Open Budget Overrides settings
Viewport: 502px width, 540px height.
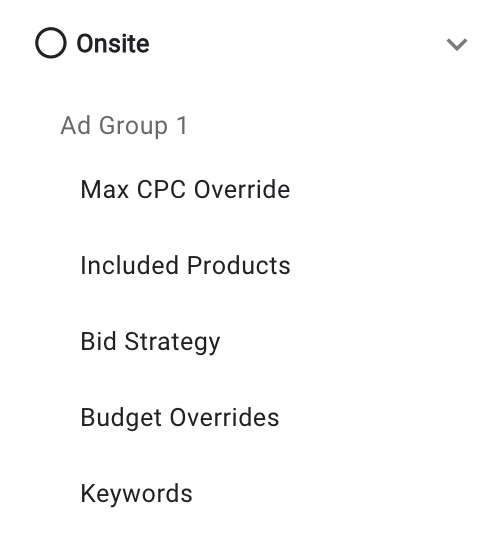[180, 418]
